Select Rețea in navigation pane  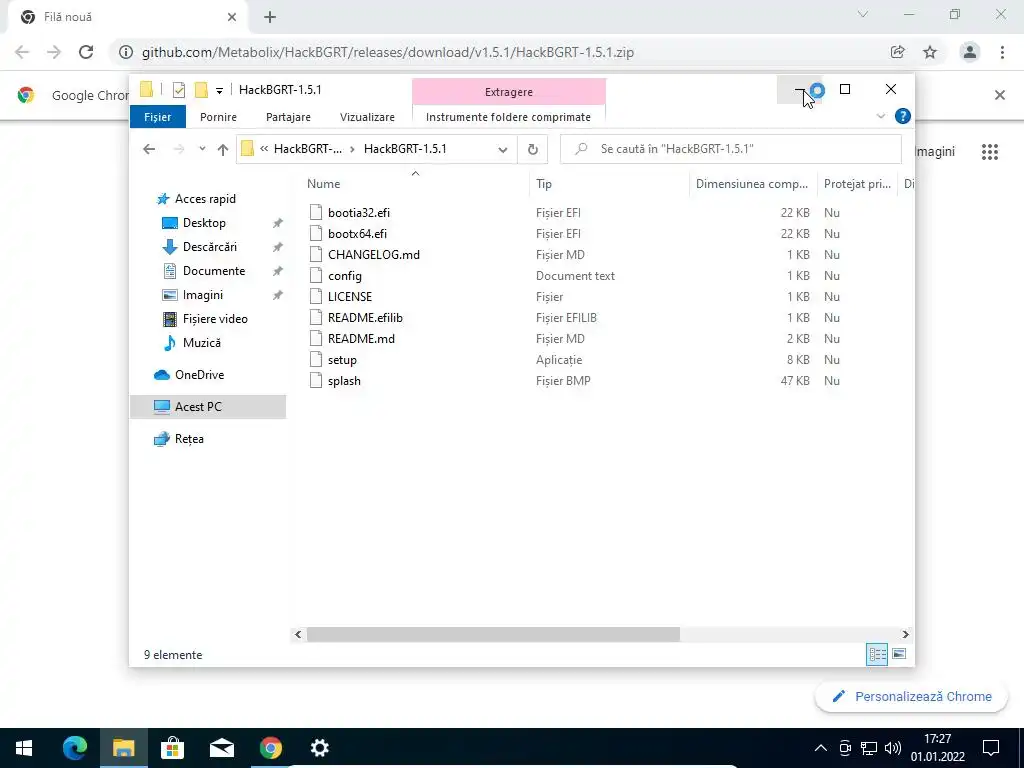tap(189, 439)
